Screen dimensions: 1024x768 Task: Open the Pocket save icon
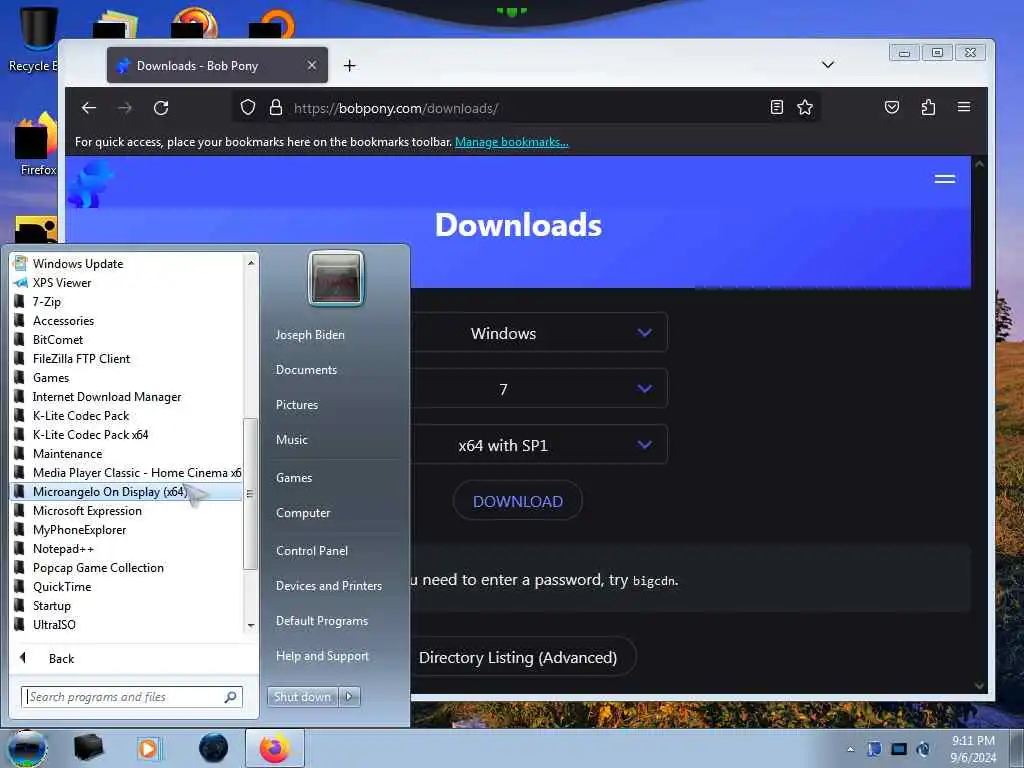tap(891, 107)
